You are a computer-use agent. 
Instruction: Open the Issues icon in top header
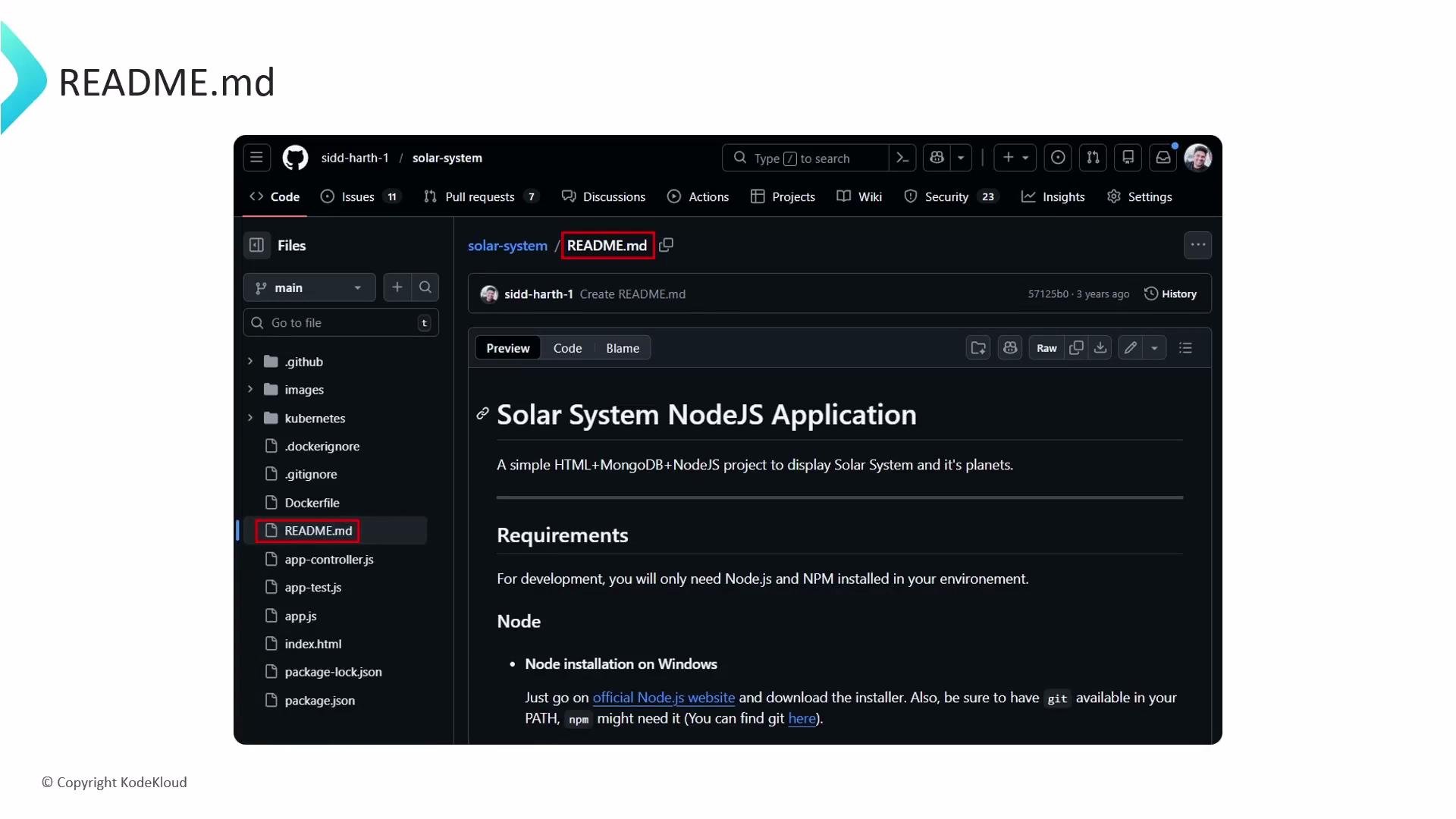(x=1058, y=158)
